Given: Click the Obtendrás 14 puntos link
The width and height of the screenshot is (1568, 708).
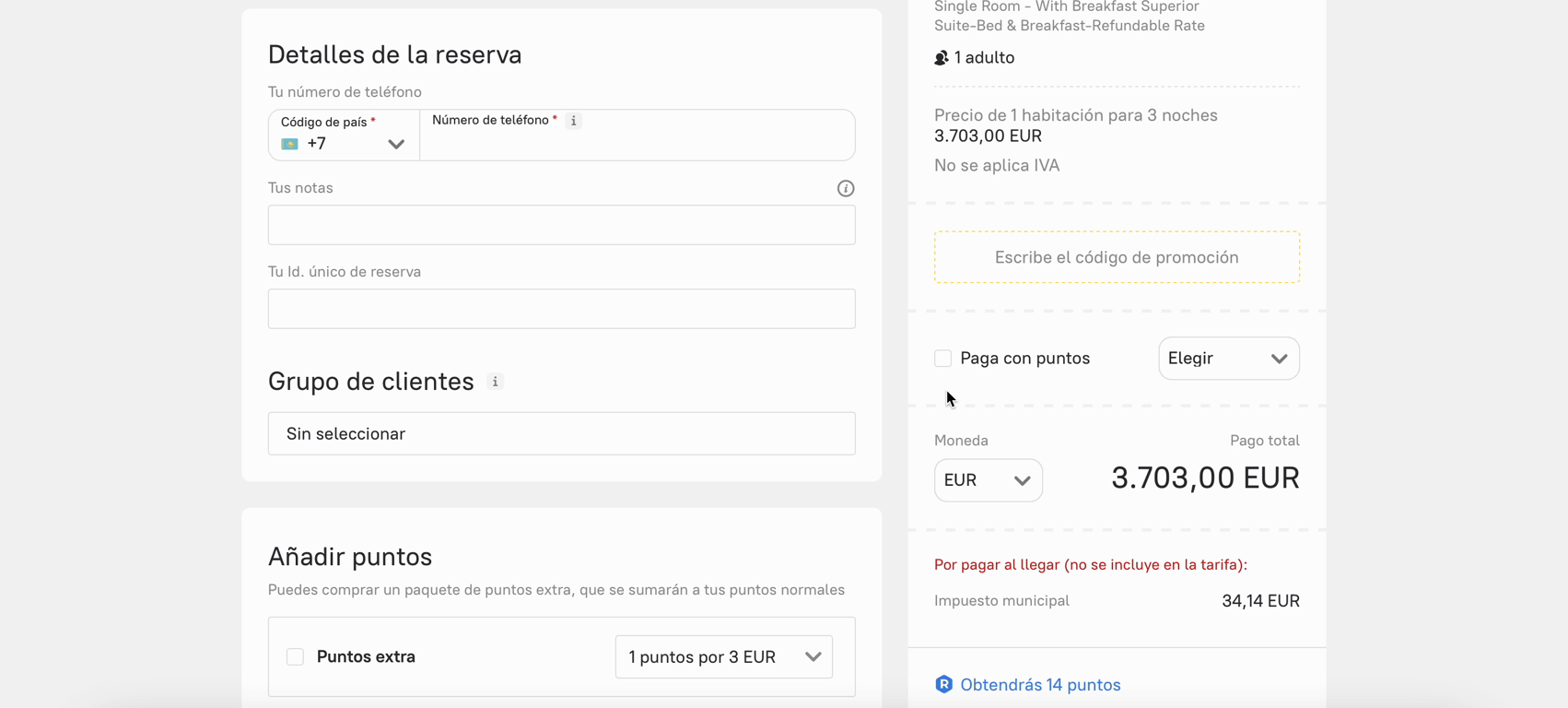Looking at the screenshot, I should click(x=1040, y=685).
